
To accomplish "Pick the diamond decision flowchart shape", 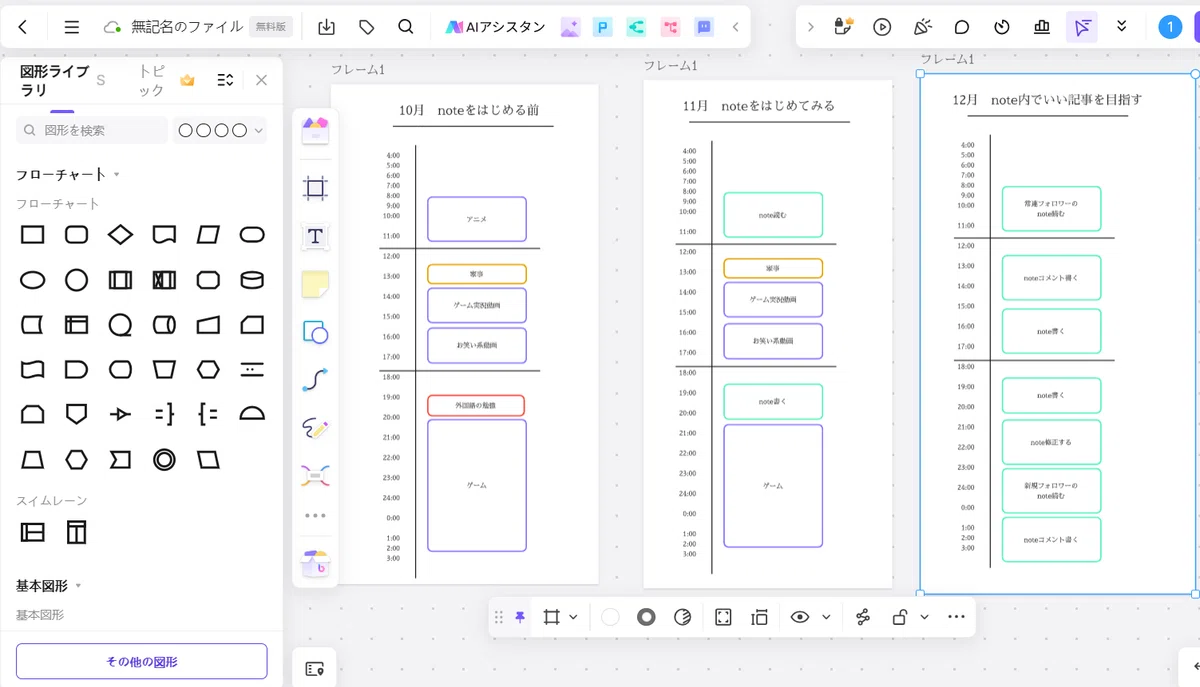I will pos(120,235).
